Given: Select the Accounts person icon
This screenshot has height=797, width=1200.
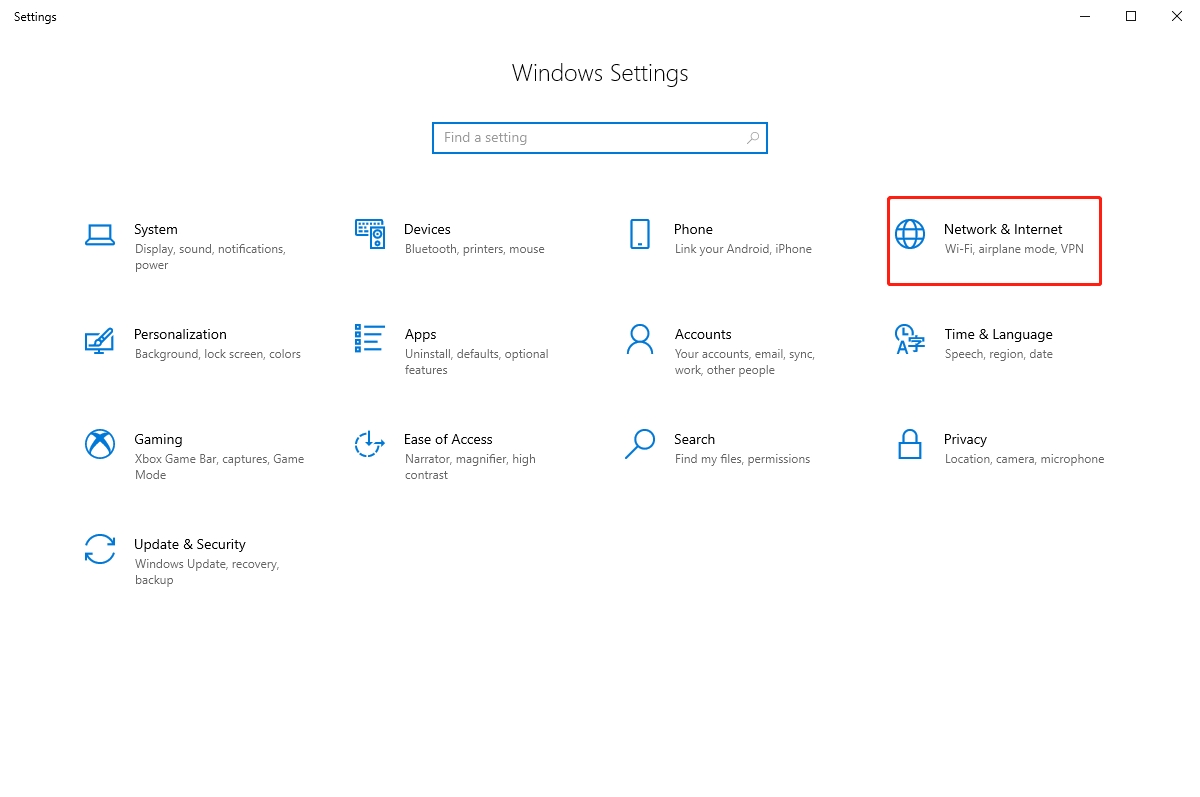Looking at the screenshot, I should [x=640, y=339].
